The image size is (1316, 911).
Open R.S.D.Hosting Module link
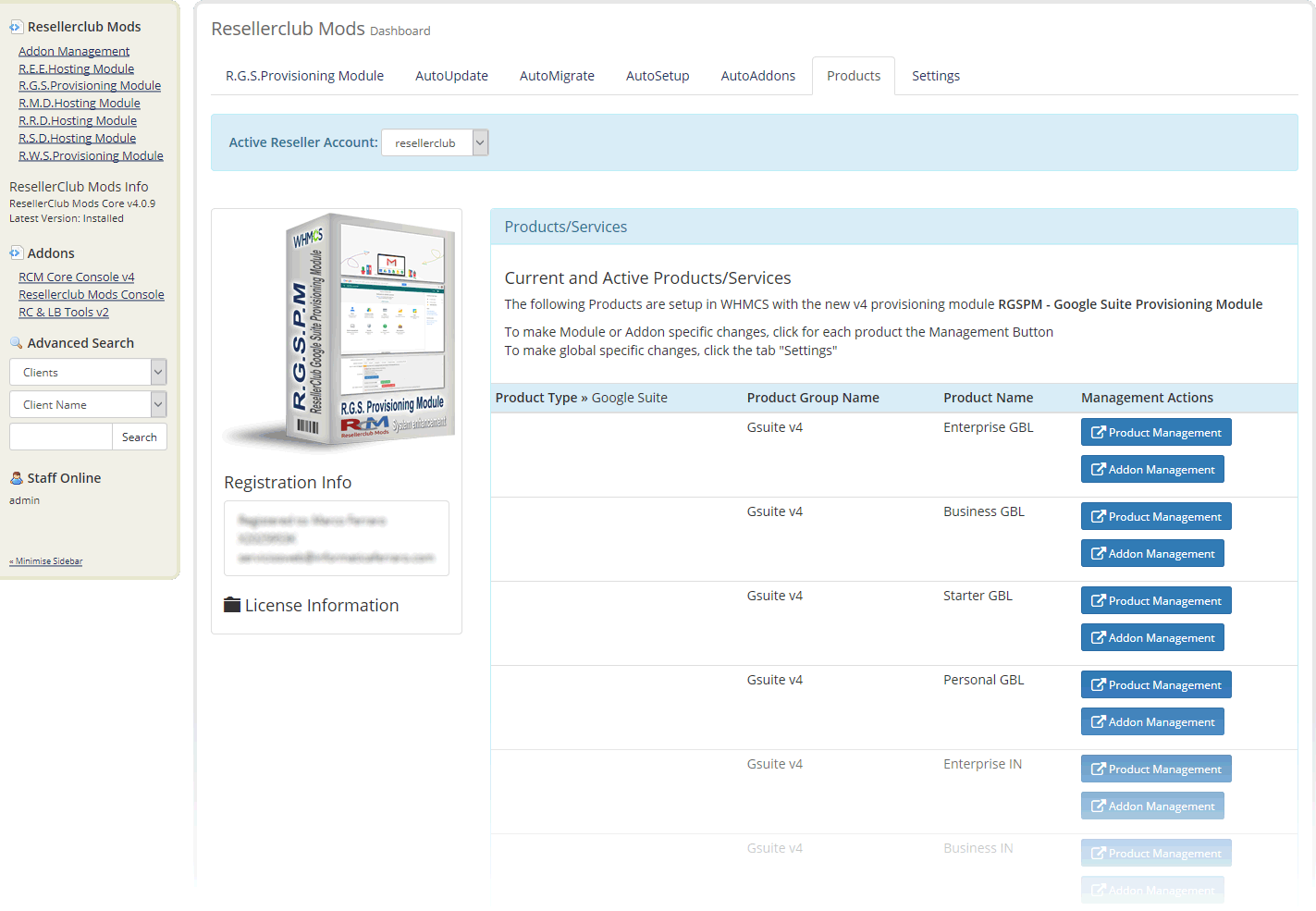click(x=77, y=138)
